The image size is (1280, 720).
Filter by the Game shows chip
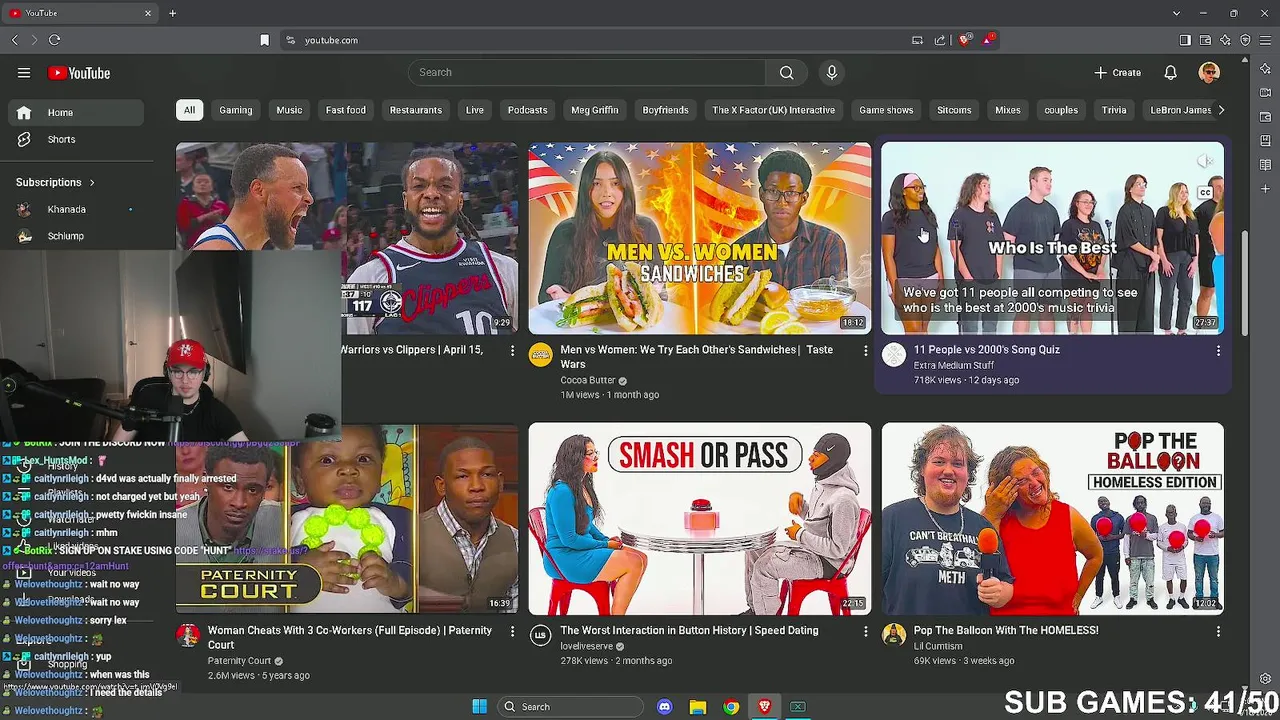886,110
